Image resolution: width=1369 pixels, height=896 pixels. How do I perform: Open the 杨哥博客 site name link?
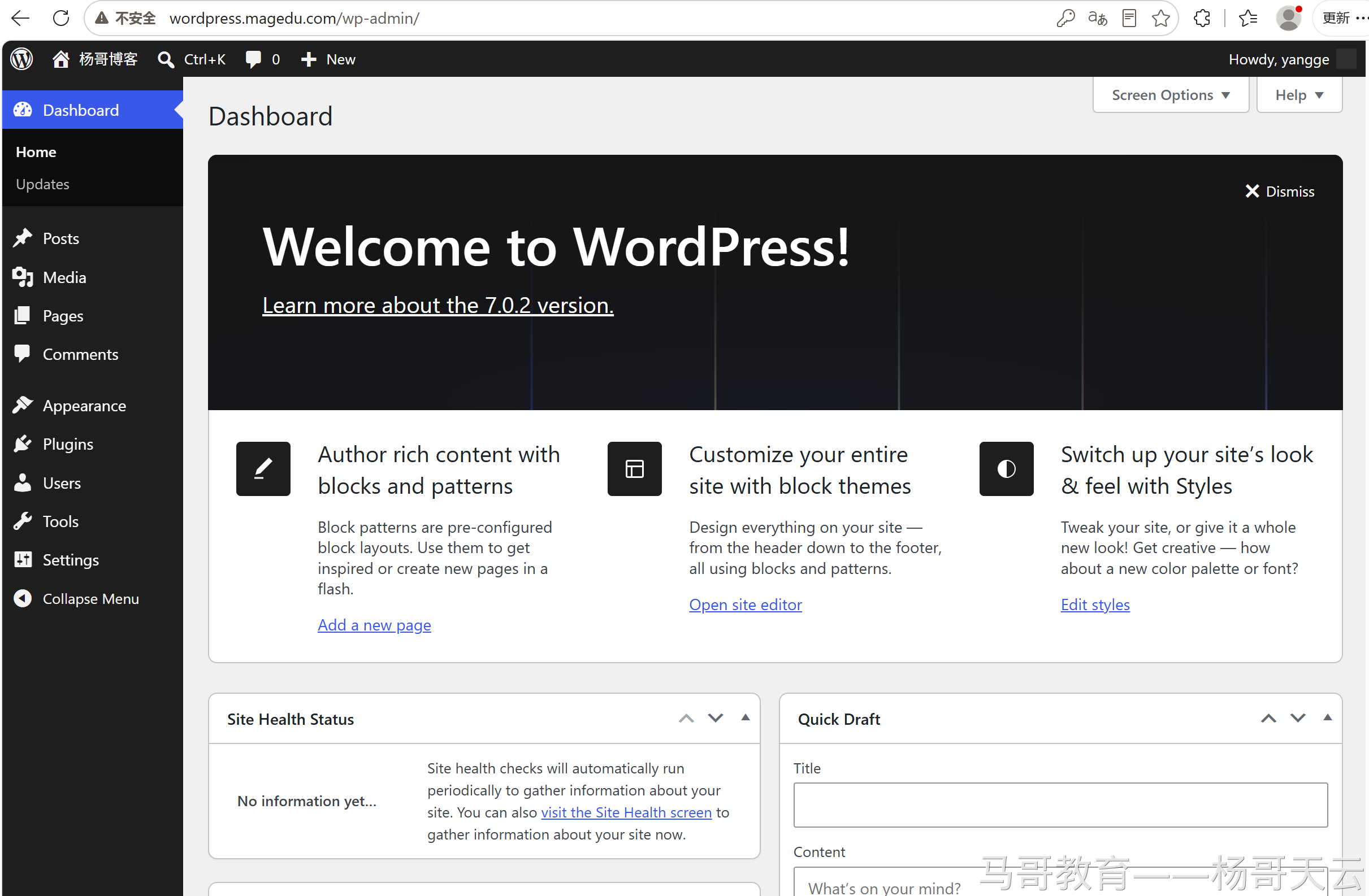tap(108, 59)
